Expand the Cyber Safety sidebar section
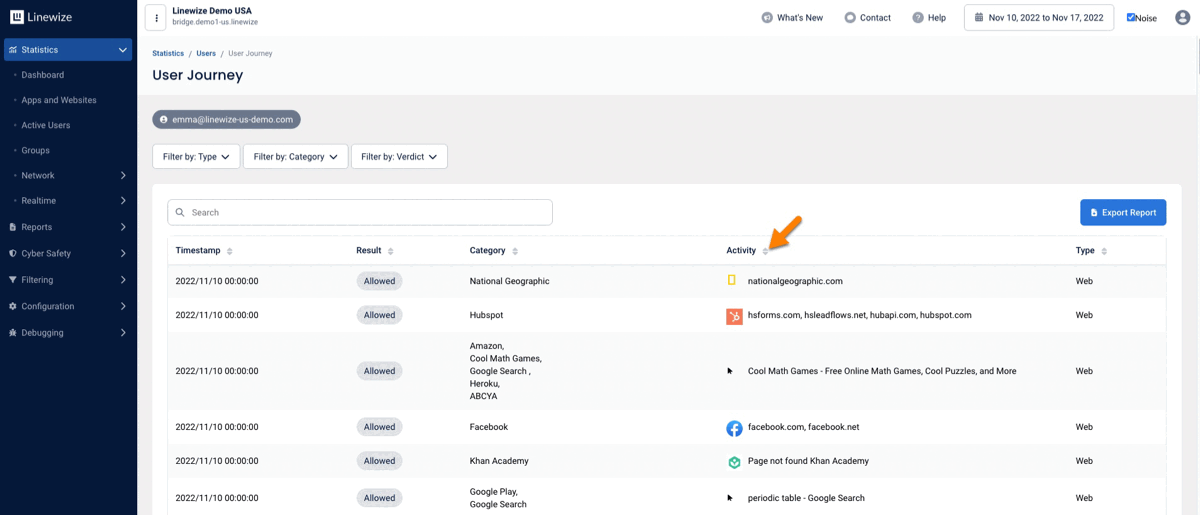 point(68,254)
